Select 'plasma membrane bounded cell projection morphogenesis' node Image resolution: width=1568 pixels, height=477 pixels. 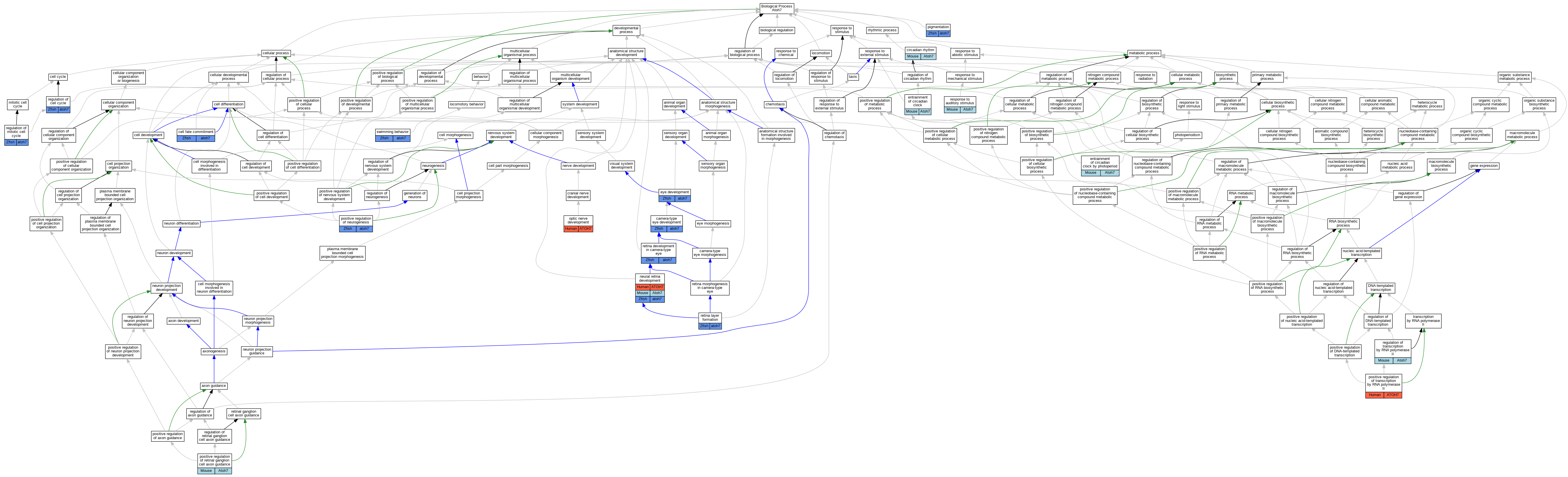tap(342, 252)
